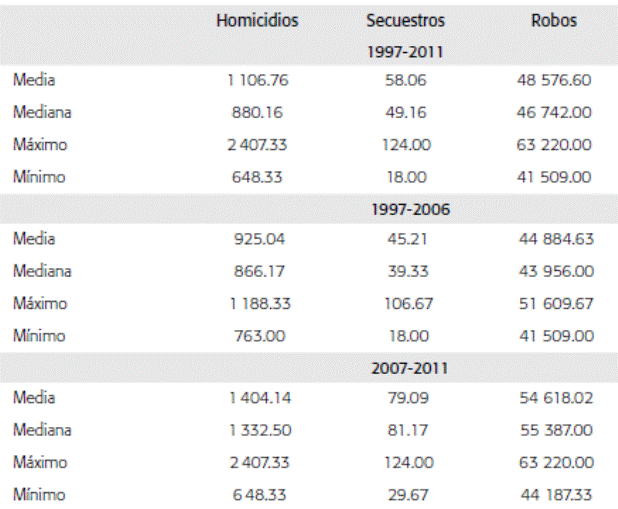Select the Robos value 46 742.00
The width and height of the screenshot is (618, 509).
click(x=553, y=112)
